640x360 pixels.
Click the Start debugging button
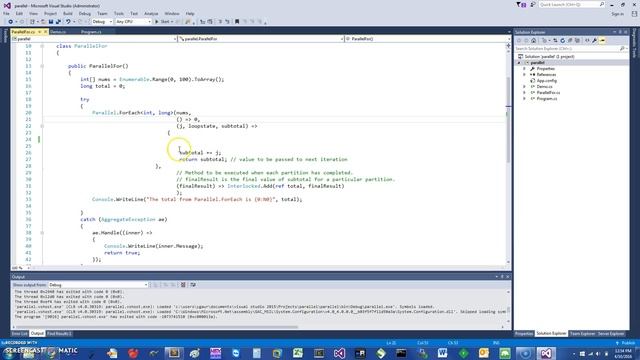click(162, 22)
